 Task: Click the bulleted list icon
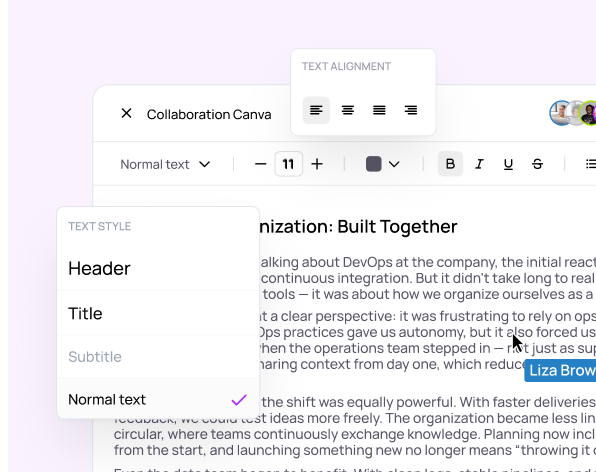click(591, 164)
